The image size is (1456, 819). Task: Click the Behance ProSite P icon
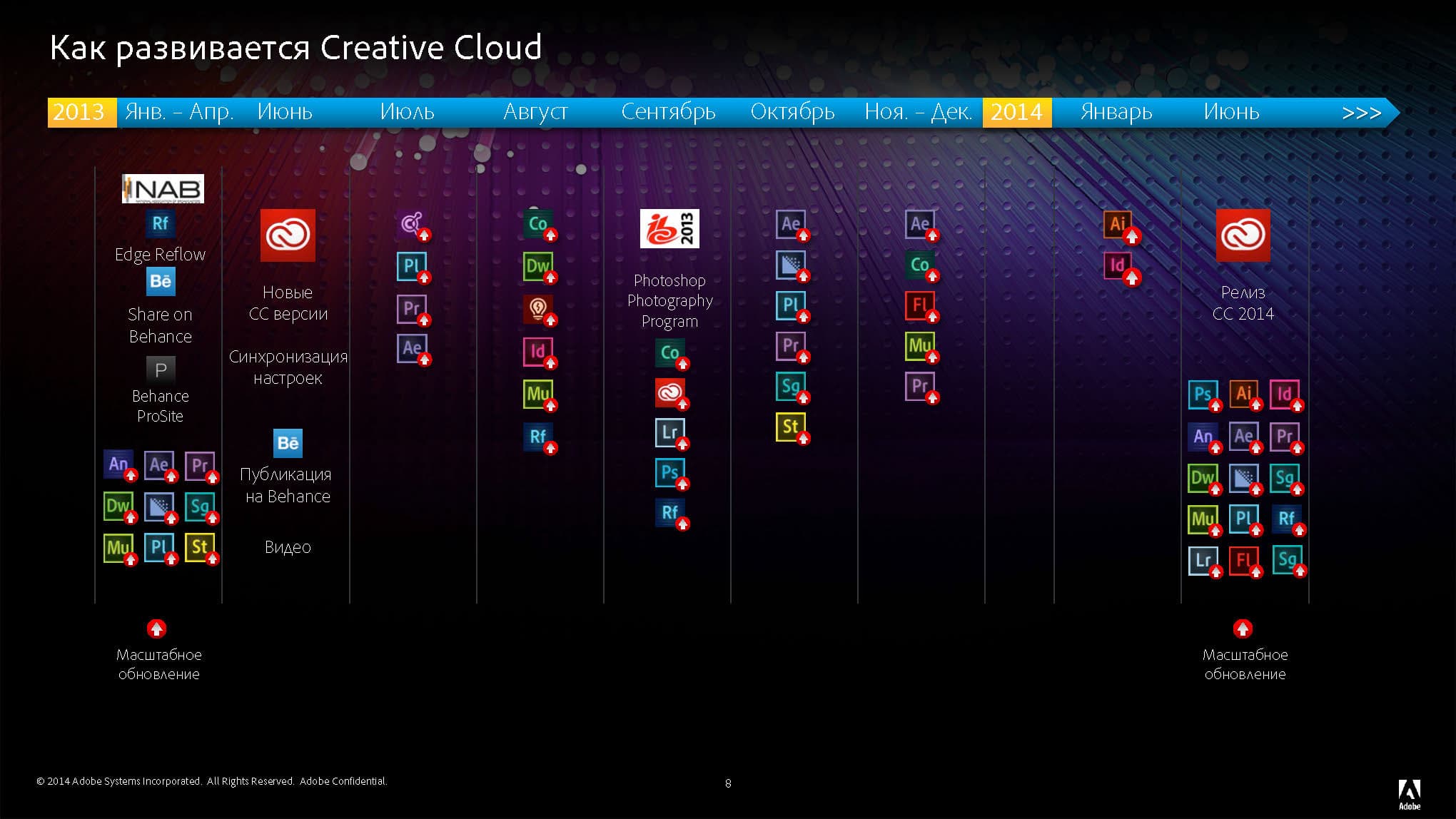[x=161, y=370]
